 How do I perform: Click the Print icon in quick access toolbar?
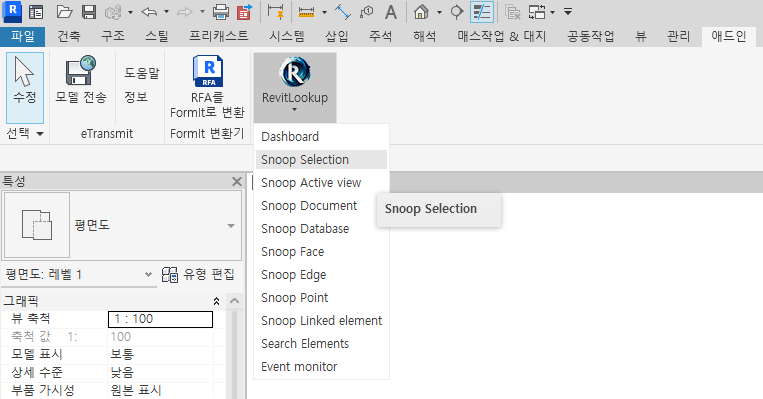pyautogui.click(x=221, y=12)
